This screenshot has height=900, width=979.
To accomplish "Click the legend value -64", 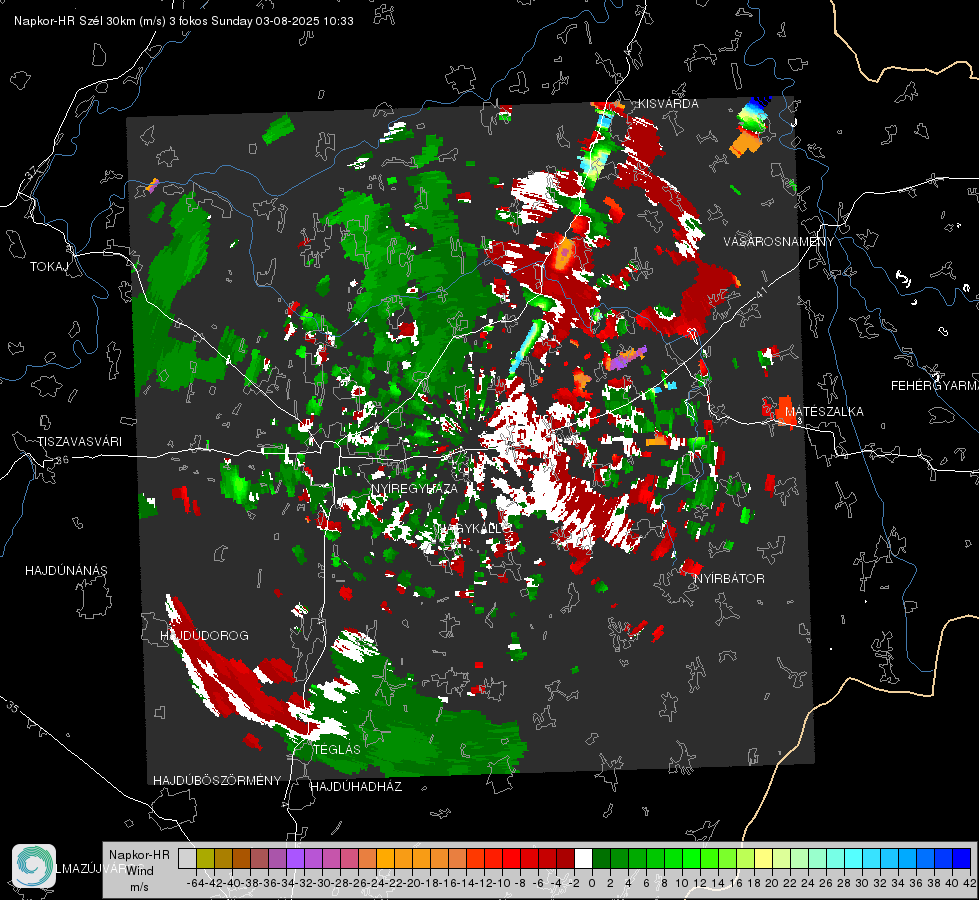I will coord(195,883).
